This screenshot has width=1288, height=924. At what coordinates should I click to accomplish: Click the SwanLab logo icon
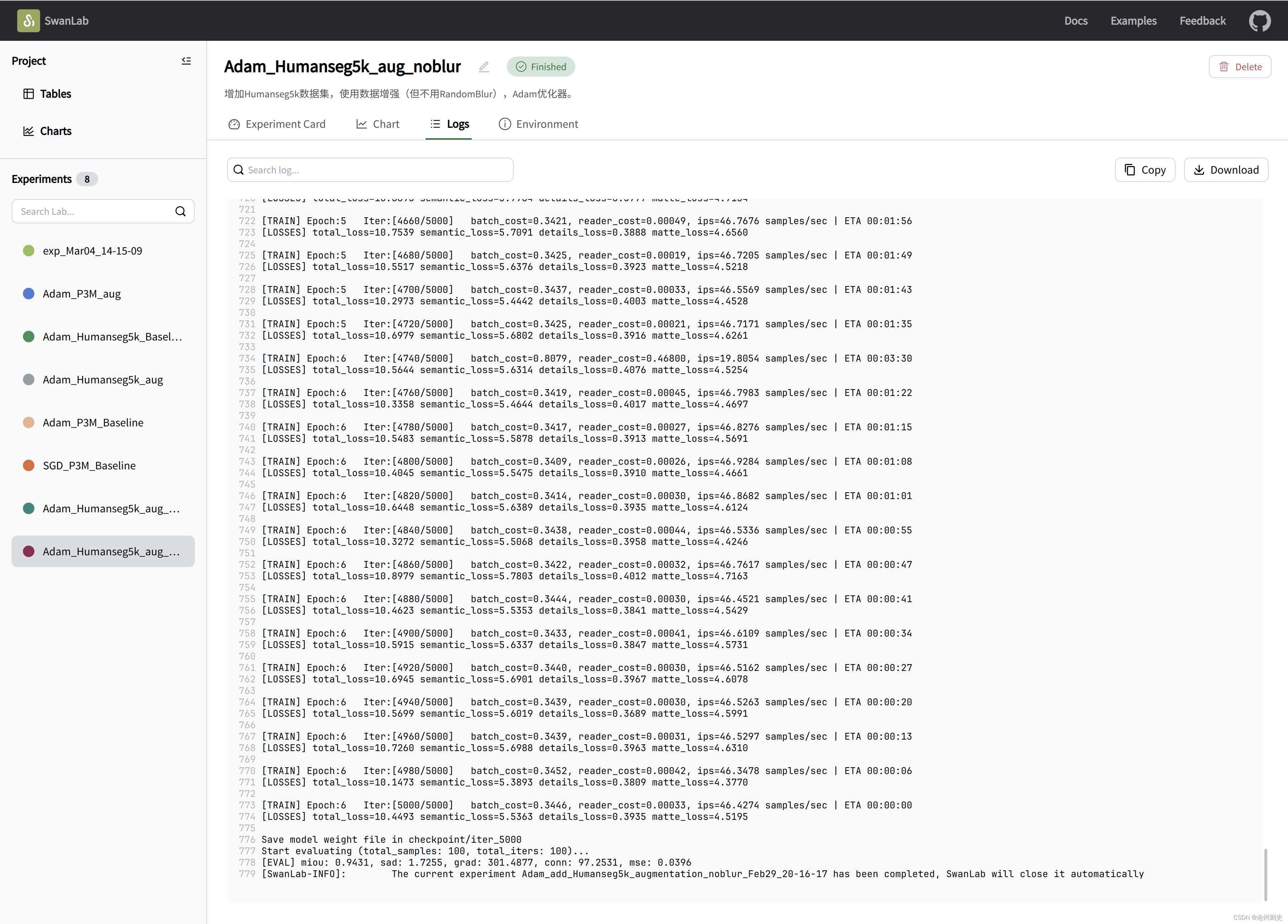coord(28,21)
